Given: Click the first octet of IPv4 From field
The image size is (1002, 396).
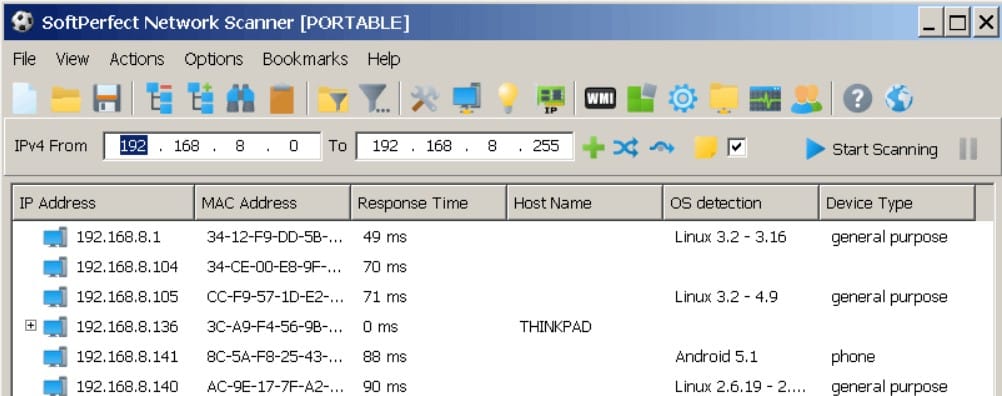Looking at the screenshot, I should pyautogui.click(x=134, y=146).
